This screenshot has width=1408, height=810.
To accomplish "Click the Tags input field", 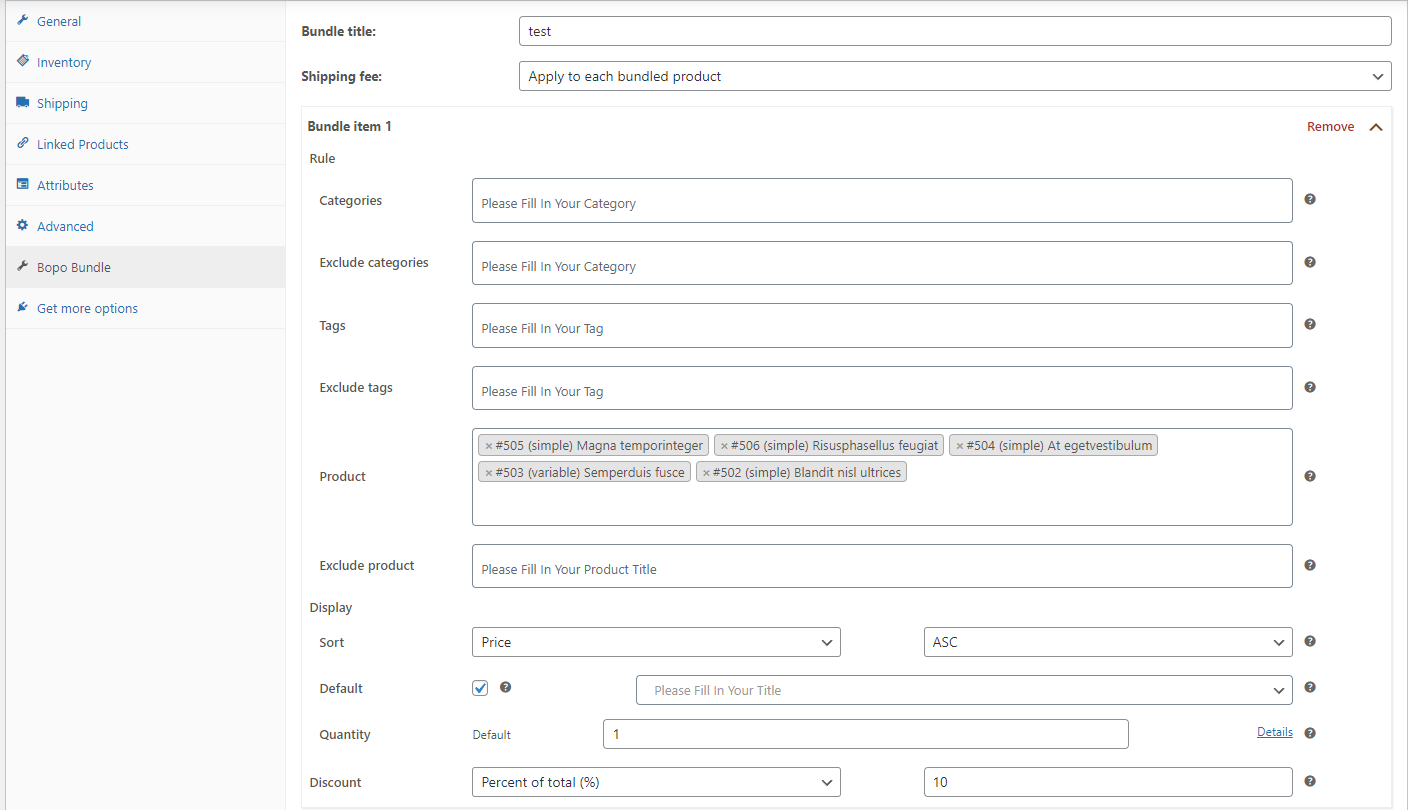I will click(x=882, y=326).
